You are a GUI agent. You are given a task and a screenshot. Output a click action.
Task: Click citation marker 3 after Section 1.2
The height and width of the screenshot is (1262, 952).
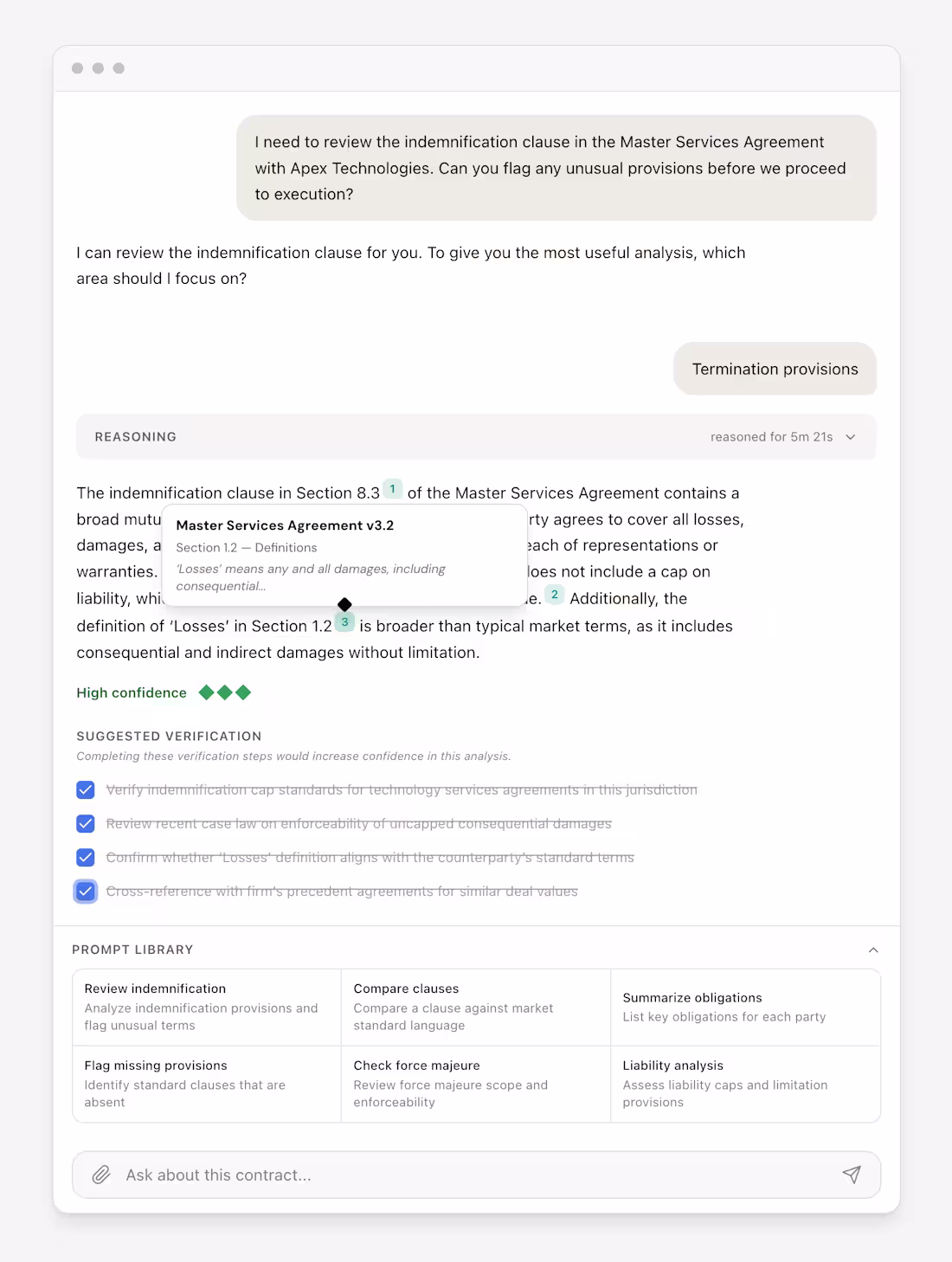point(344,622)
